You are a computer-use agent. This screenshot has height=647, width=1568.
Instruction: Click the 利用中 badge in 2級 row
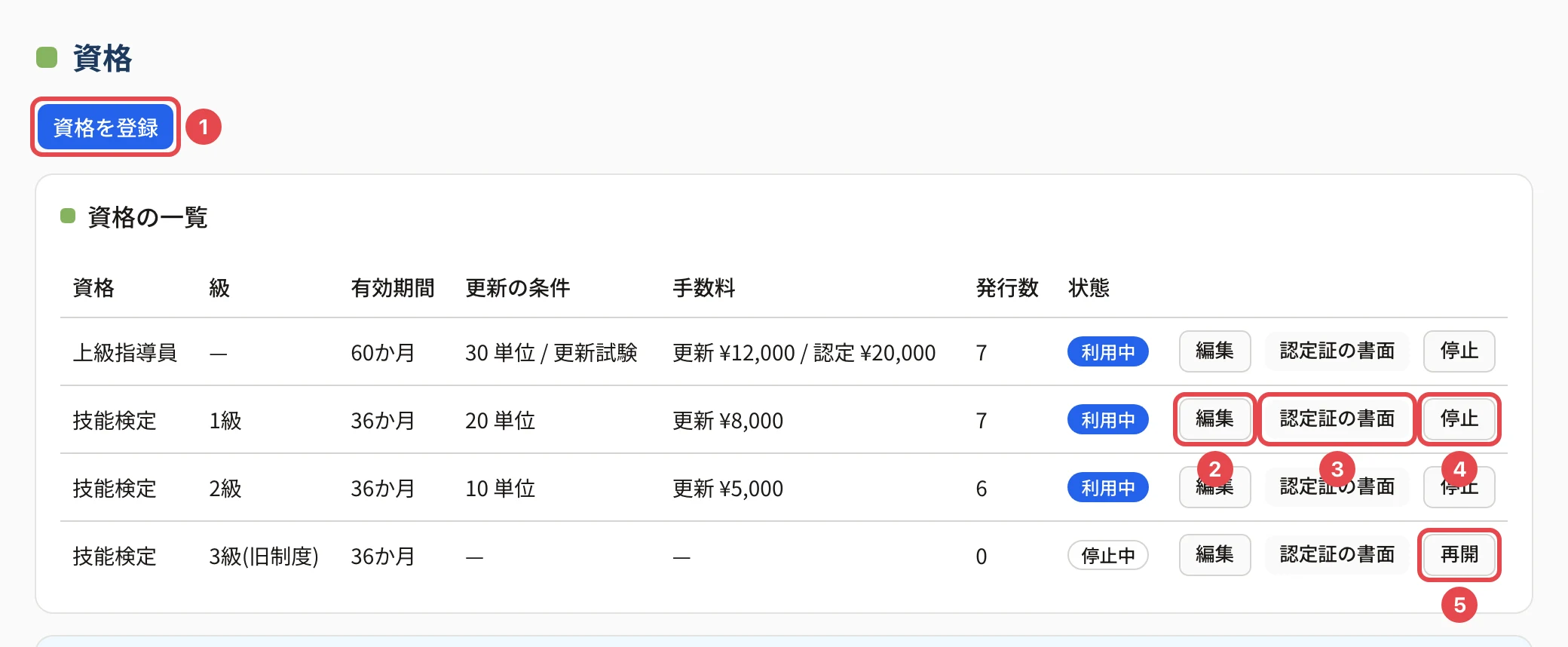tap(1107, 488)
